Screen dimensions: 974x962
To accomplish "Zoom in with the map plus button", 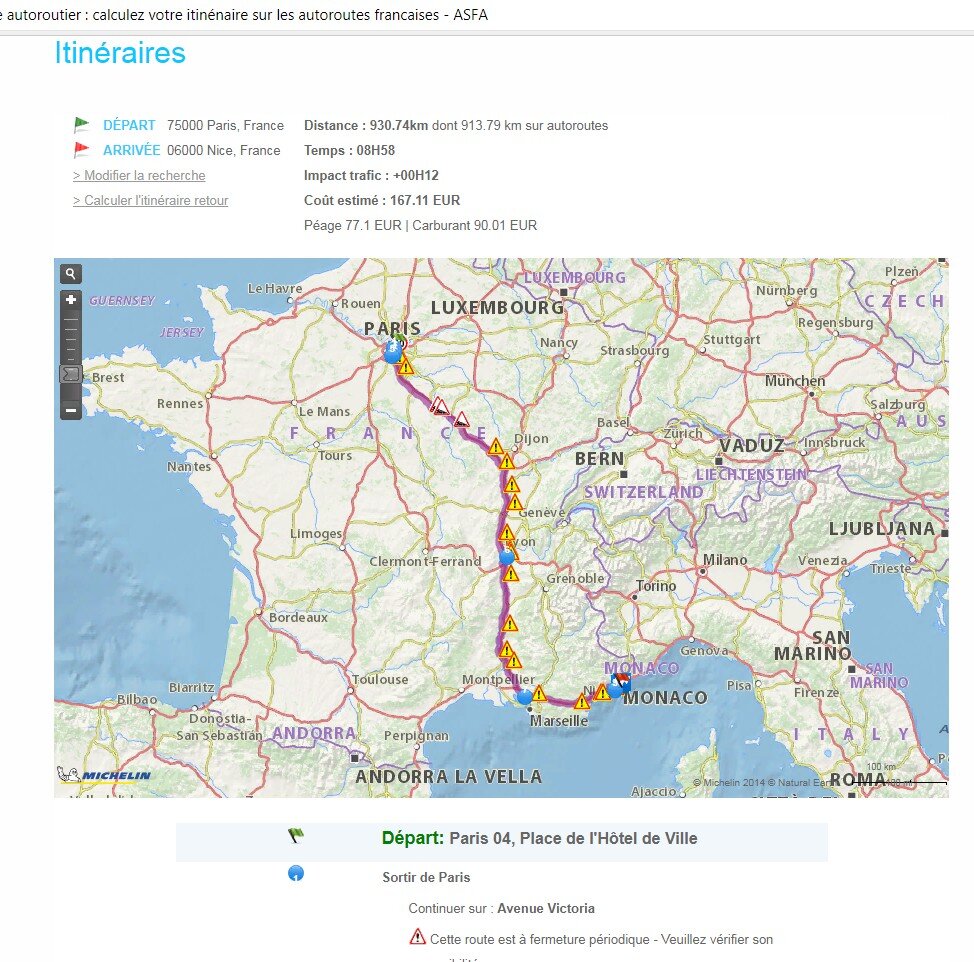I will (71, 300).
